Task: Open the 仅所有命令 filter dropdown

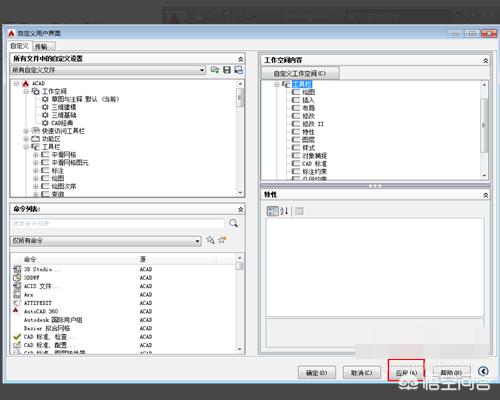Action: pos(198,241)
